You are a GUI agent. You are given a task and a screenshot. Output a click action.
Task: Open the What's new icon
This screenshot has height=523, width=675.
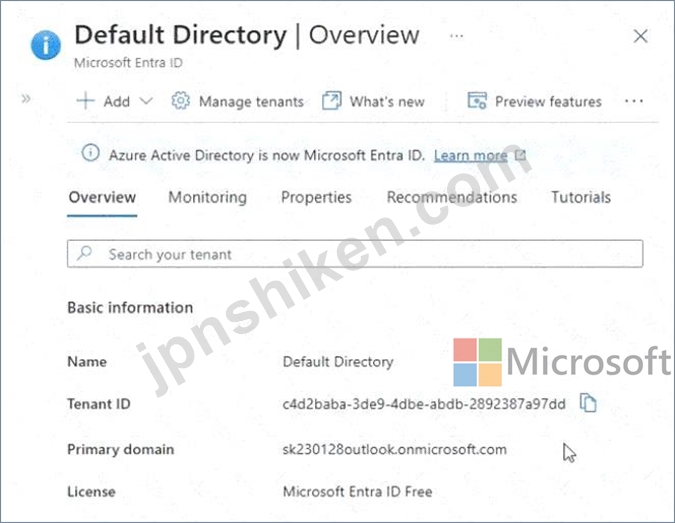click(x=331, y=101)
